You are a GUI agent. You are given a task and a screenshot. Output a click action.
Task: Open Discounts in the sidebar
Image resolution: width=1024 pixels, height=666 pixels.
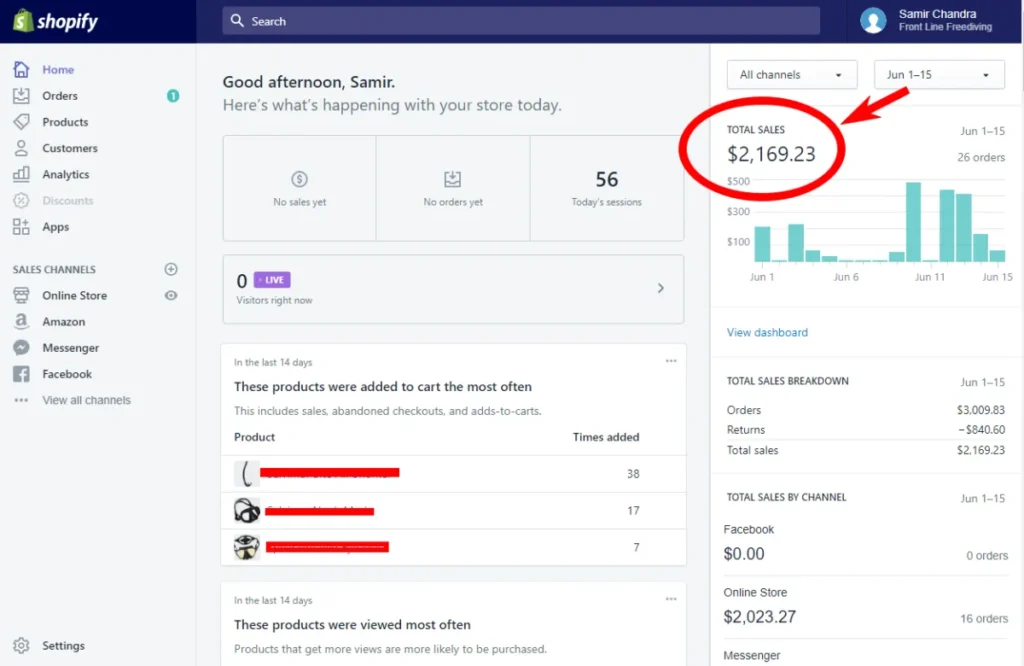click(x=68, y=200)
